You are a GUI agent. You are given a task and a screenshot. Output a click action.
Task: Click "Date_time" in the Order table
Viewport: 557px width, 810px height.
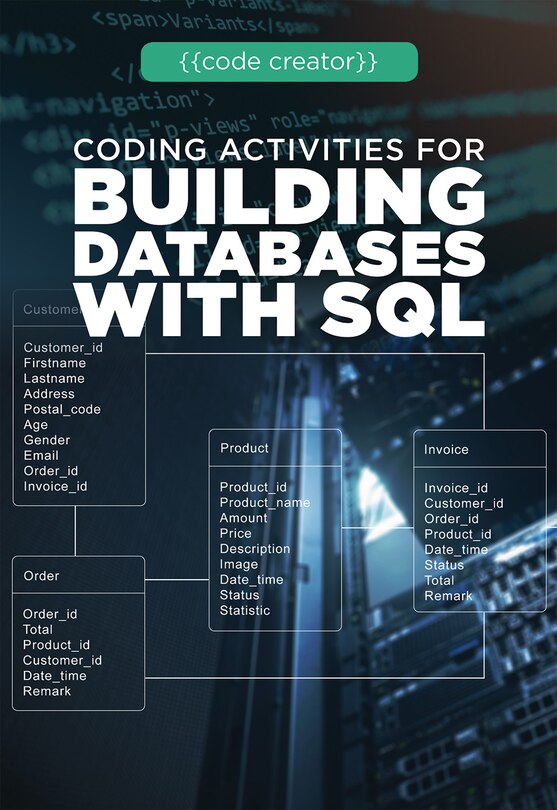coord(55,676)
